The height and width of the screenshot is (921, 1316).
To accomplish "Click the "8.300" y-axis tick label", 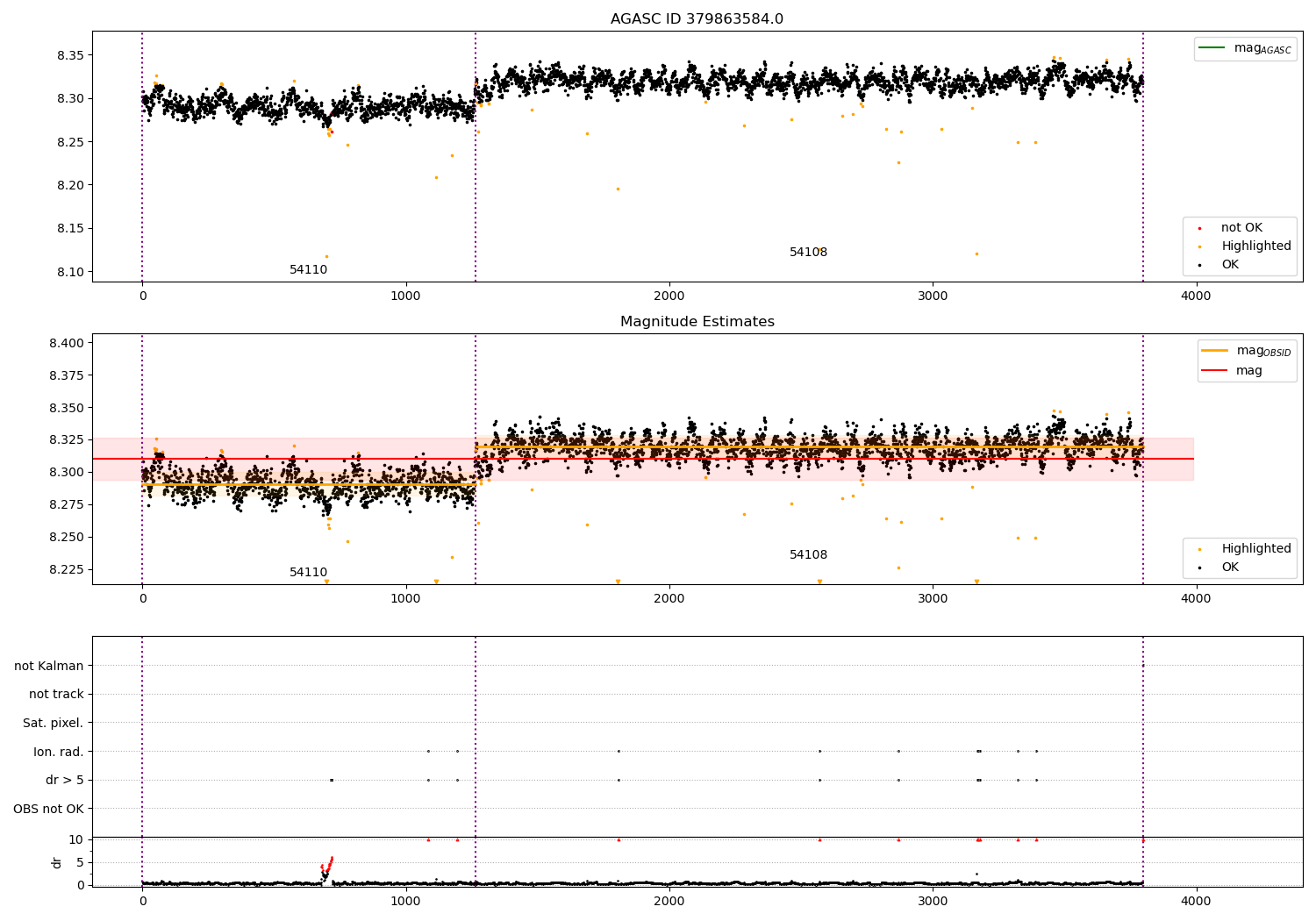I will pos(67,472).
